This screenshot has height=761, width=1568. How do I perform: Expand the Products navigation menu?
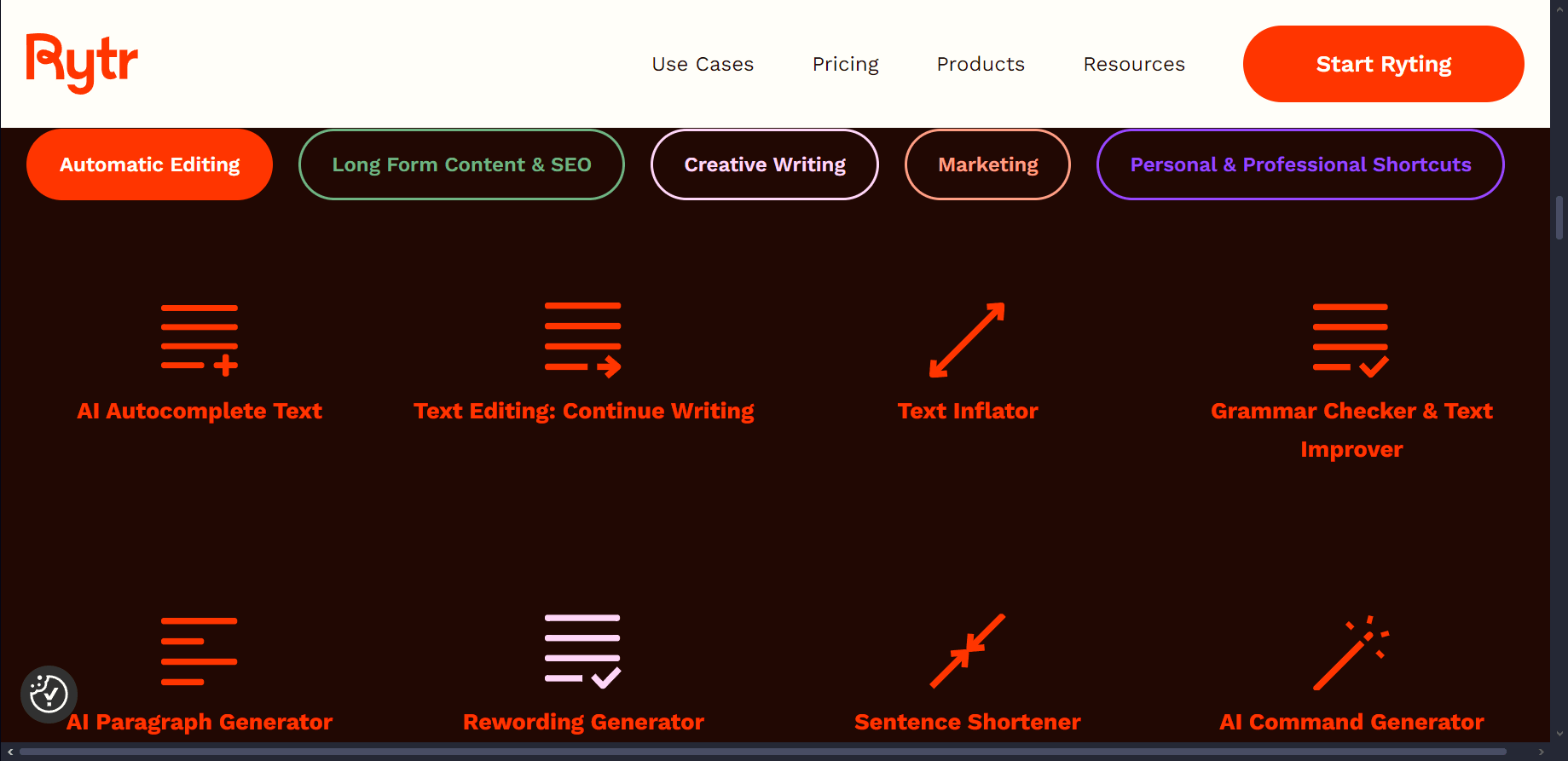coord(981,64)
